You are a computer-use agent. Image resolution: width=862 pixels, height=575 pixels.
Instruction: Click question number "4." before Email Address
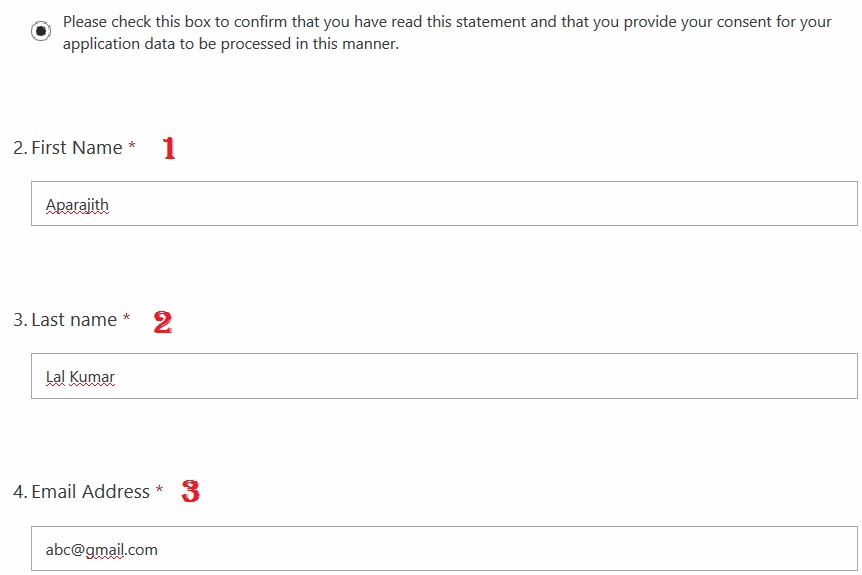point(20,492)
